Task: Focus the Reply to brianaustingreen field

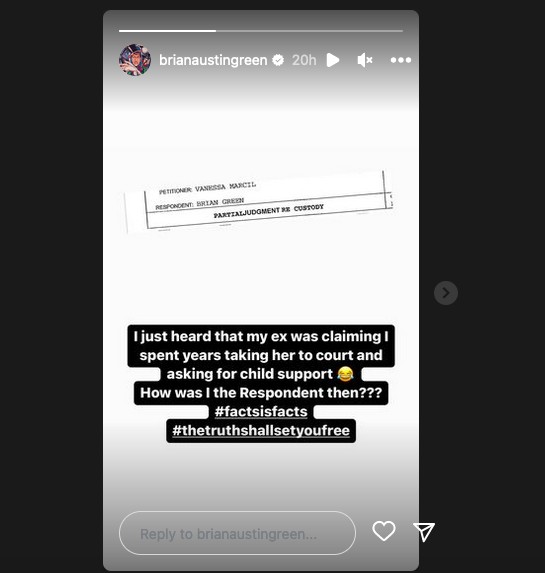Action: click(237, 533)
